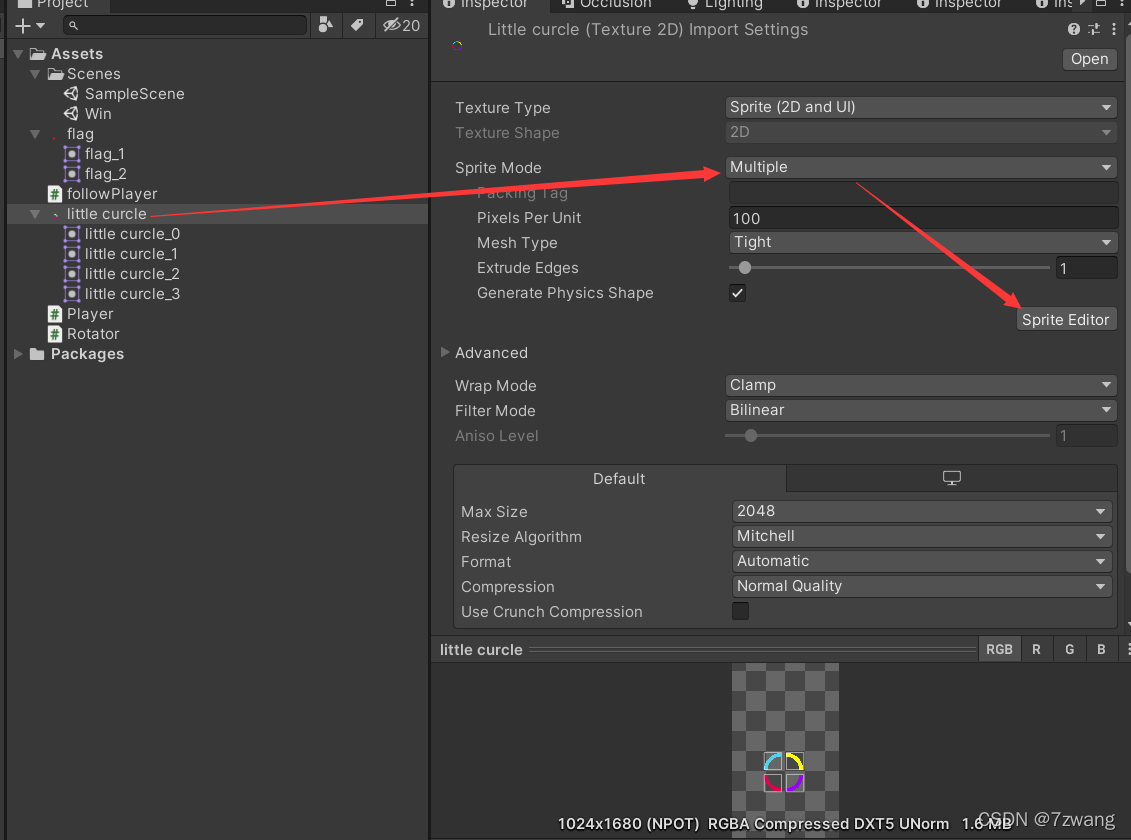Image resolution: width=1131 pixels, height=840 pixels.
Task: Open the Mesh Type dropdown
Action: click(x=923, y=242)
